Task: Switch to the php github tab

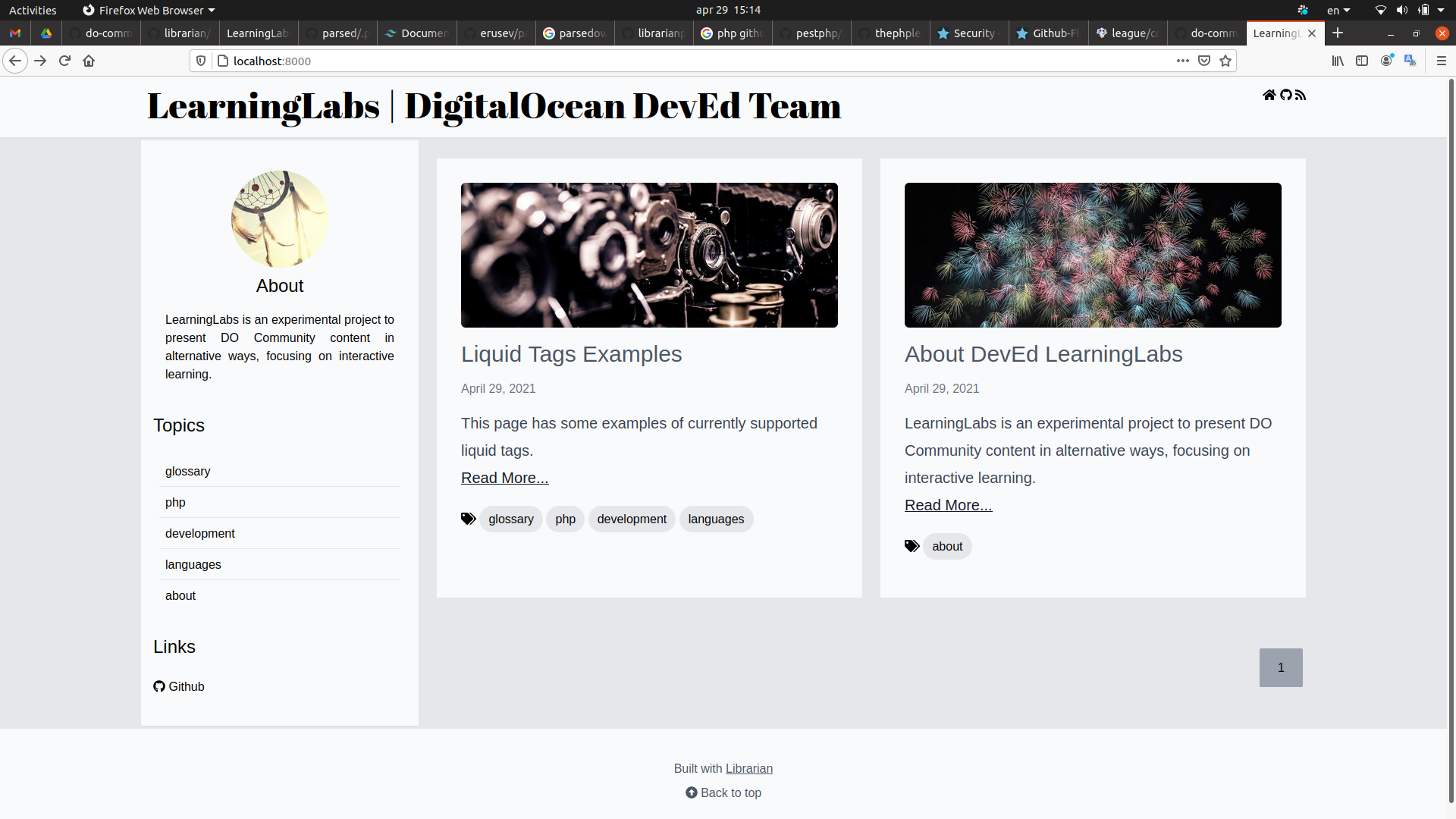Action: pyautogui.click(x=733, y=33)
